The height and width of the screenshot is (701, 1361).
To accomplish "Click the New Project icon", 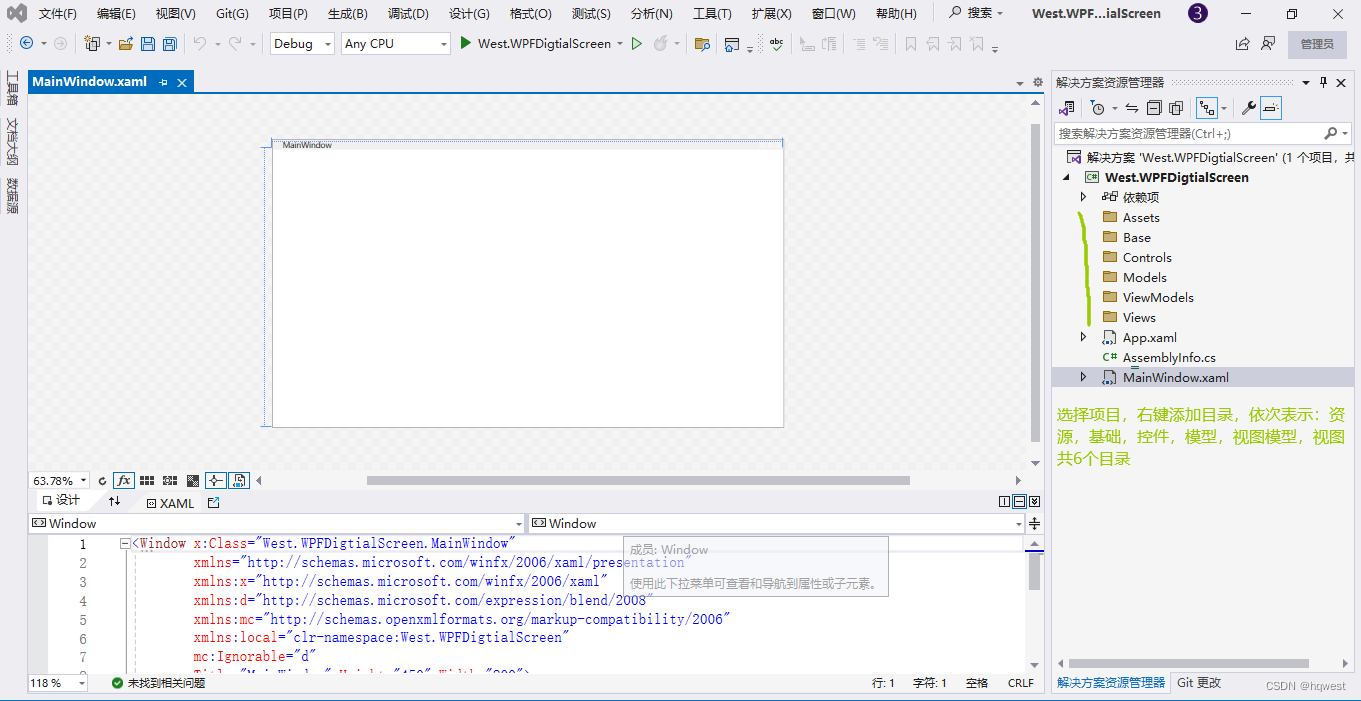I will pyautogui.click(x=92, y=44).
